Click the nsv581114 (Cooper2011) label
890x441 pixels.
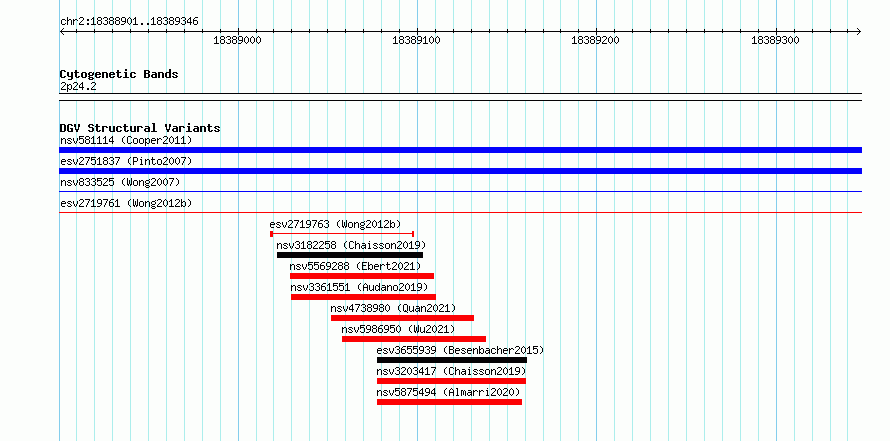pos(126,140)
